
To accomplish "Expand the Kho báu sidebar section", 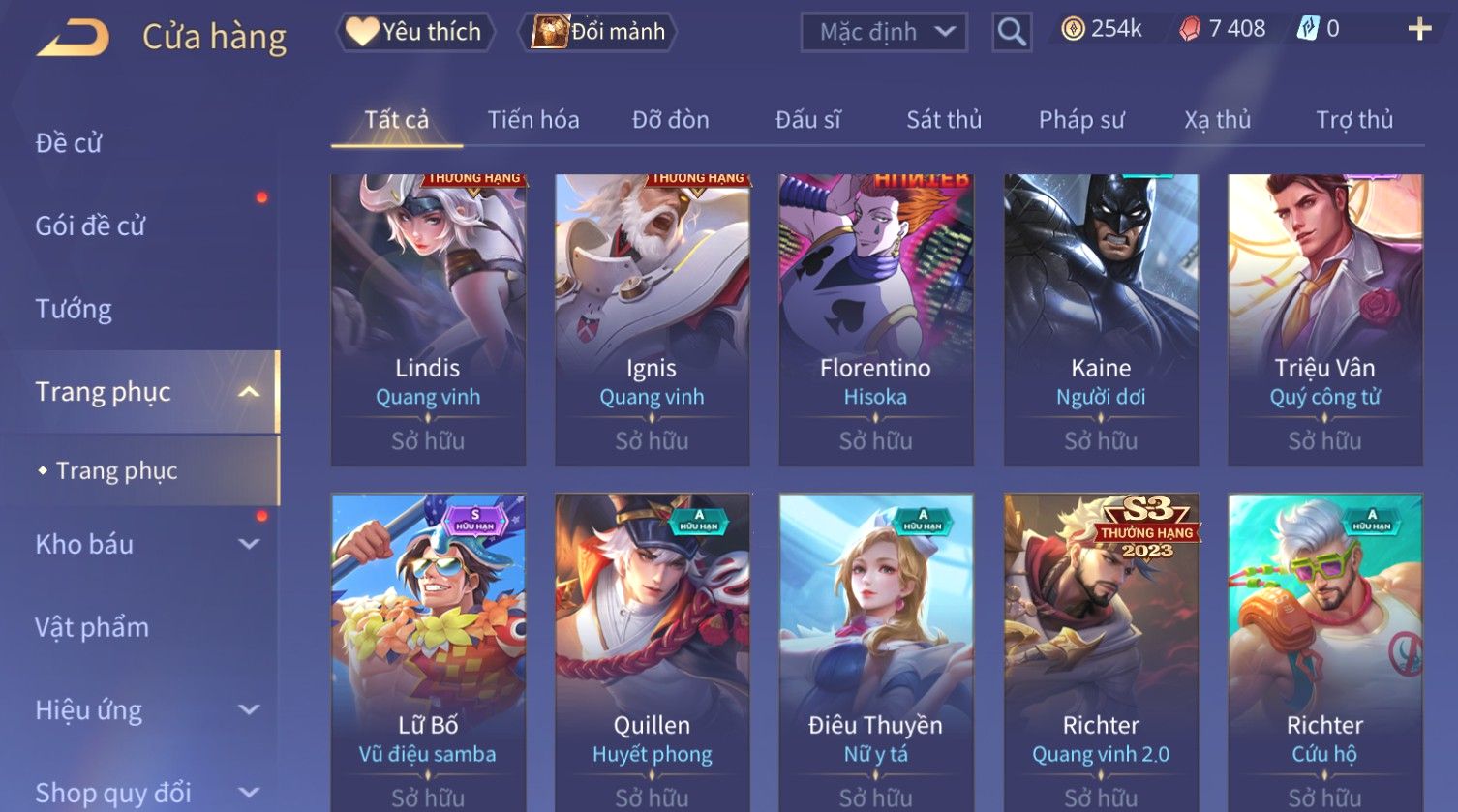I will point(249,544).
